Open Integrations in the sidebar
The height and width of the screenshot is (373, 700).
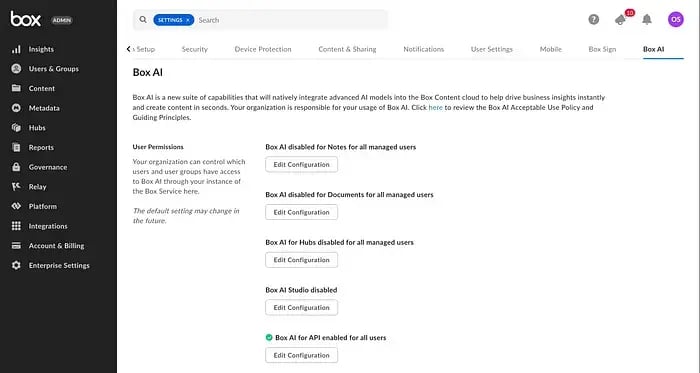48,226
